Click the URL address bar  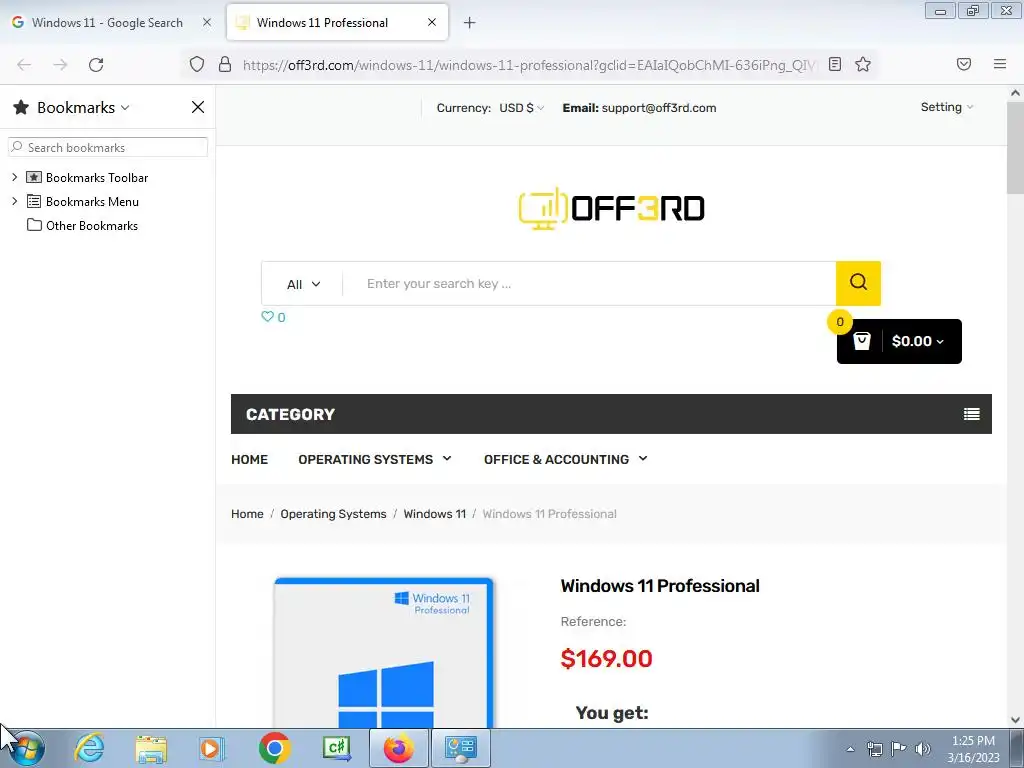(529, 65)
